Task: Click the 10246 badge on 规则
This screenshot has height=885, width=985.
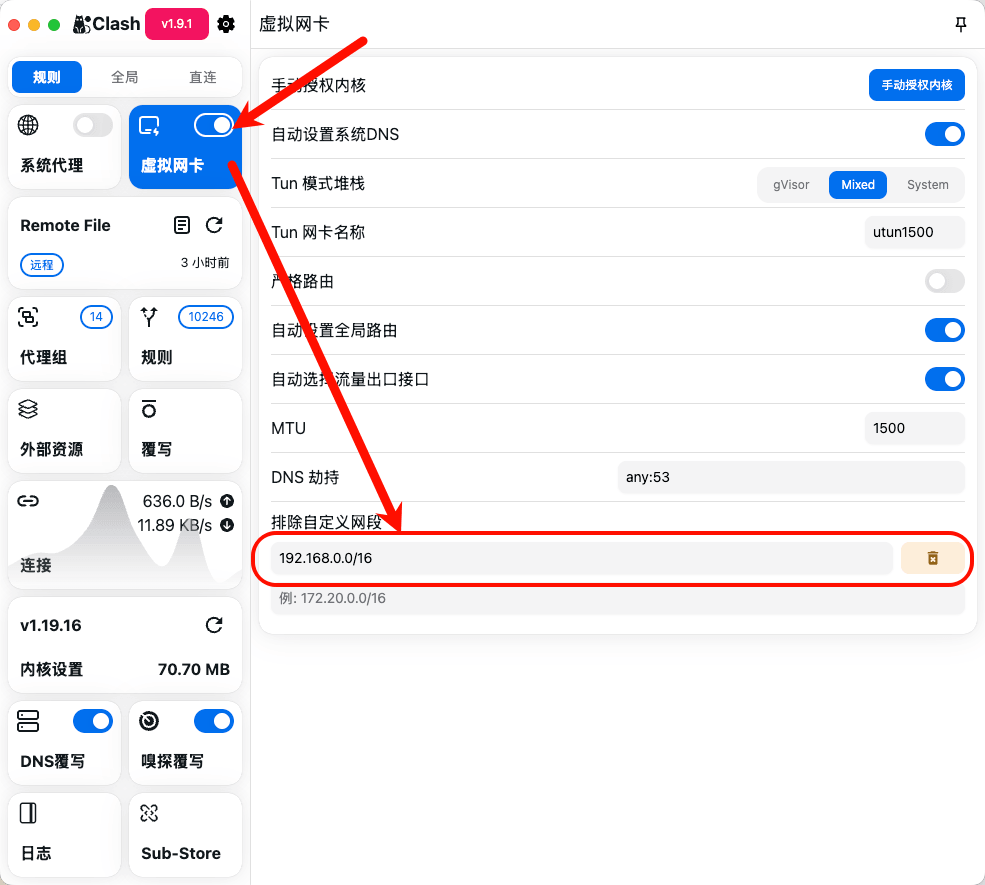Action: pyautogui.click(x=206, y=317)
